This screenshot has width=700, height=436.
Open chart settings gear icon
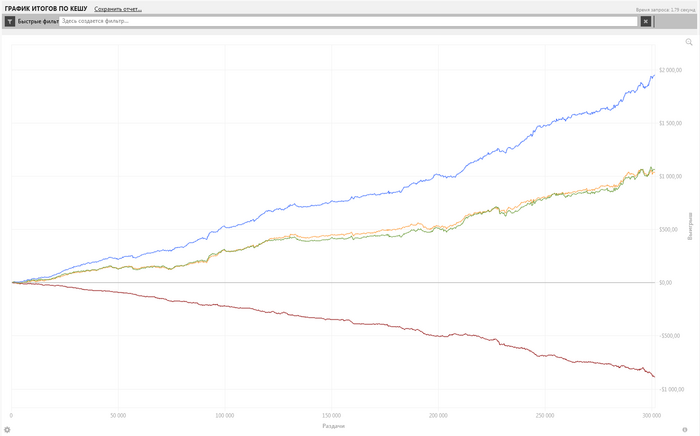click(x=7, y=430)
